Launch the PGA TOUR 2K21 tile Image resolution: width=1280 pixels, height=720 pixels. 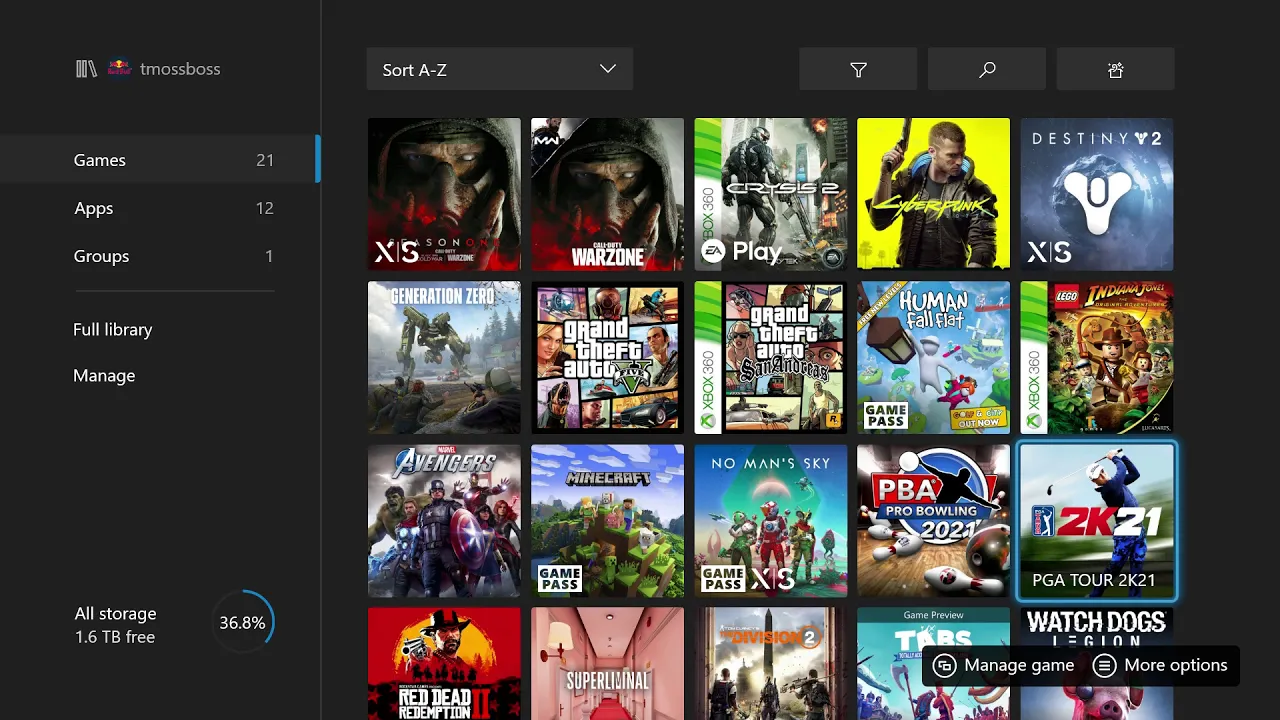[1097, 521]
